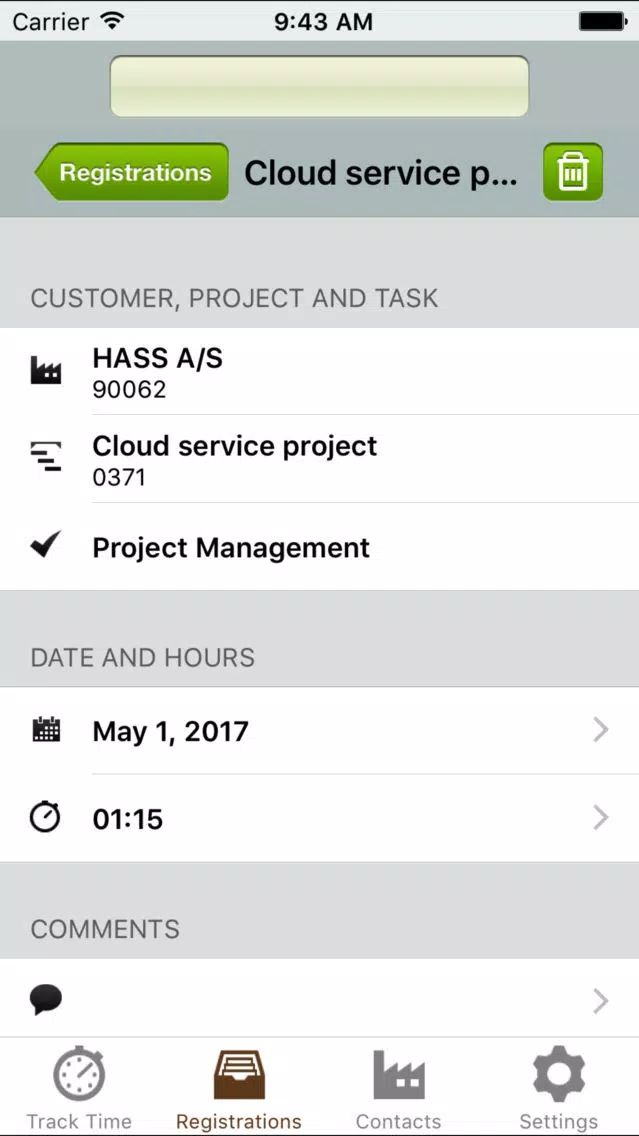Select the Registrations tab at the bottom
Viewport: 639px width, 1136px height.
pos(239,1089)
